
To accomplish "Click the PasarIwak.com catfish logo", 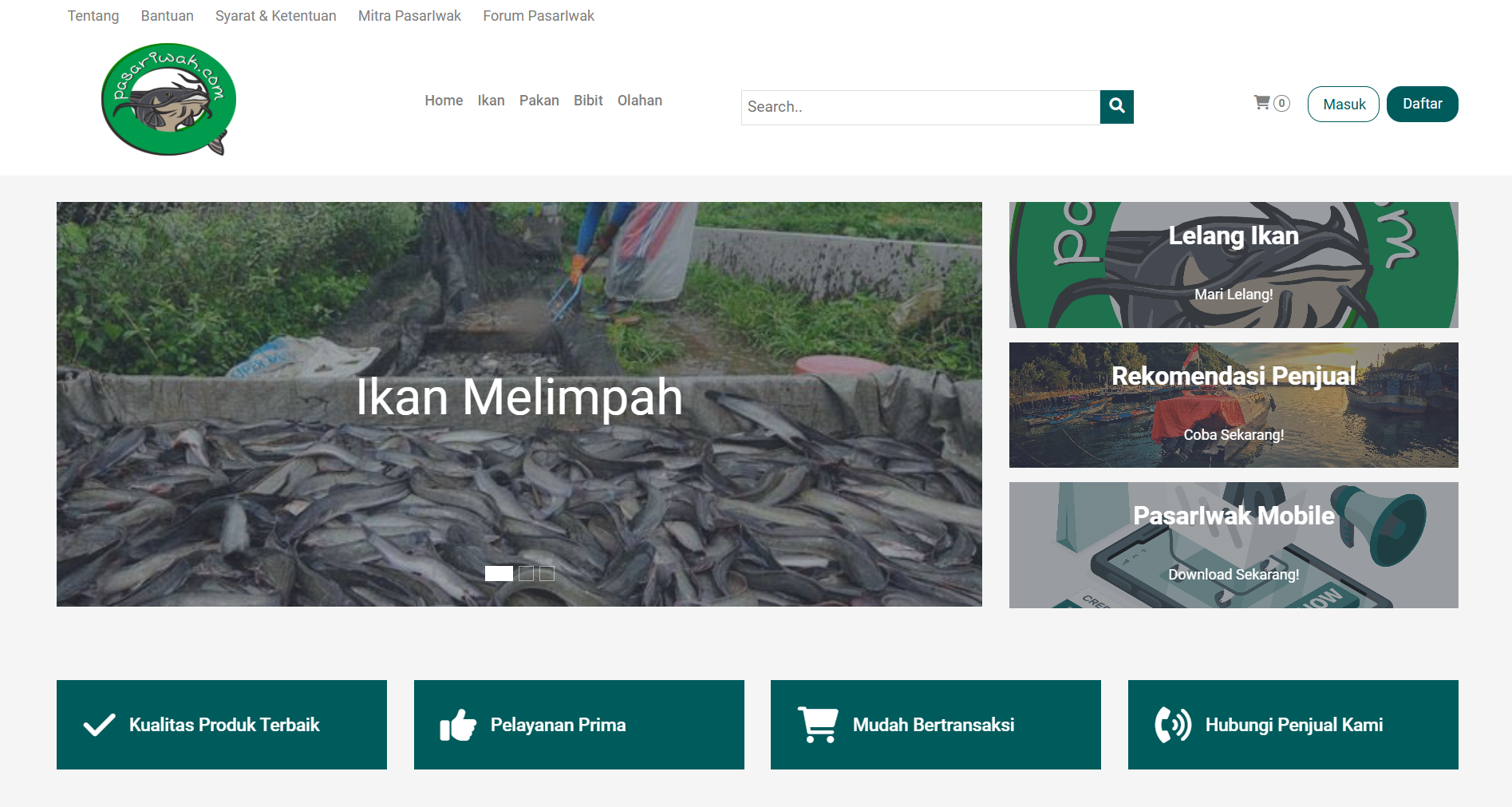I will point(168,100).
